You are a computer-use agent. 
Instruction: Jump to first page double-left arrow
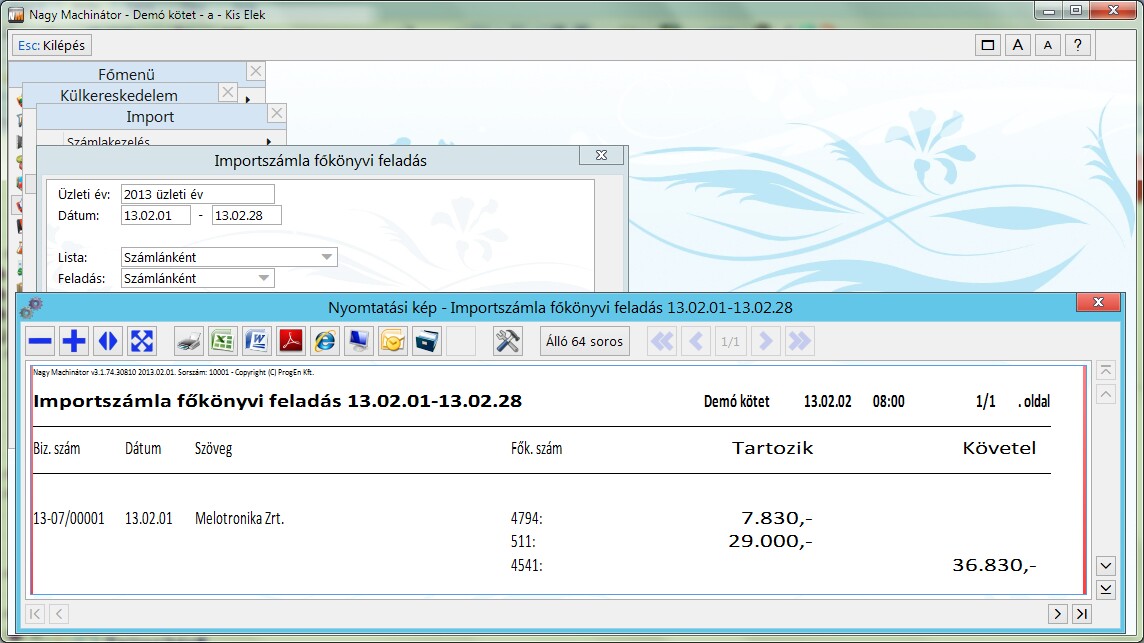point(662,341)
